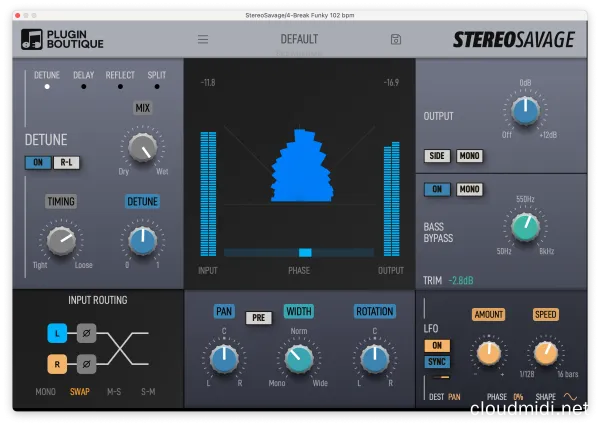Toggle the LFO ON button
Screen dimensions: 600x426
[x=437, y=346]
